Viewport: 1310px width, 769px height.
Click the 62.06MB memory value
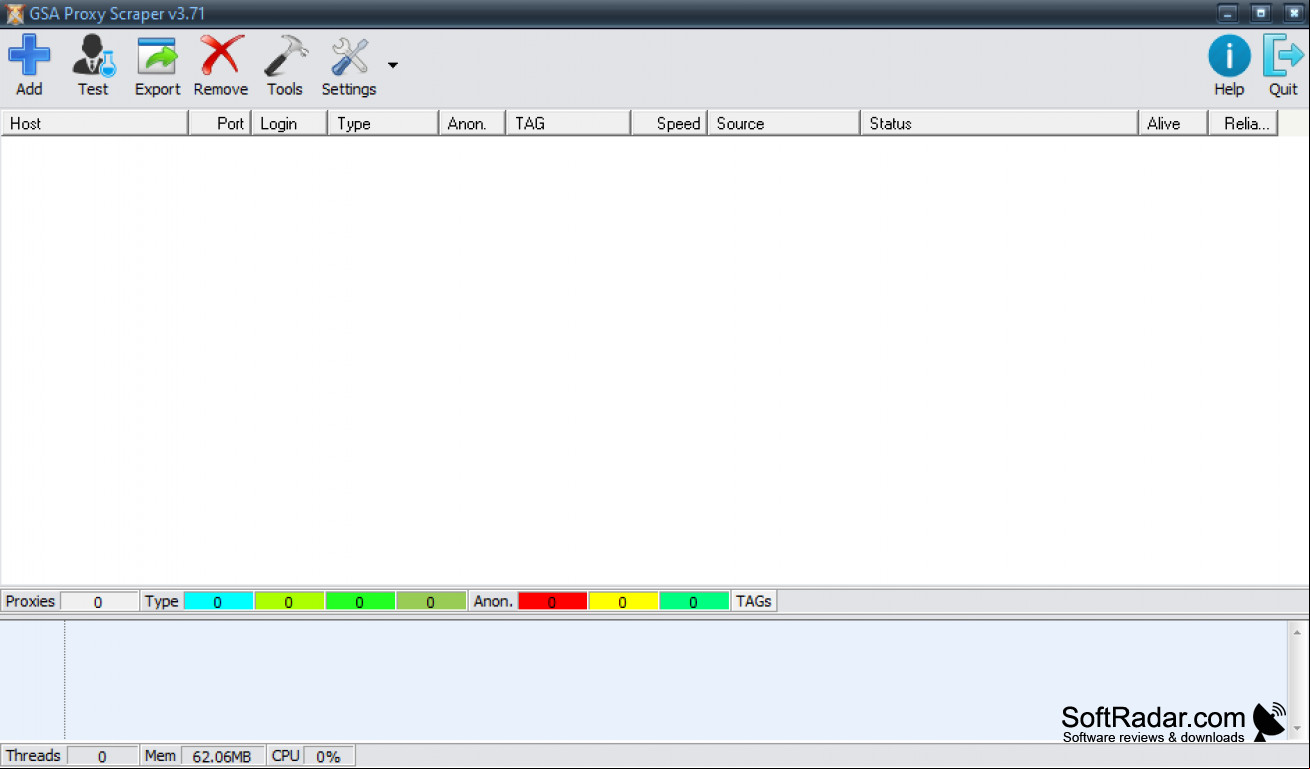(x=222, y=756)
